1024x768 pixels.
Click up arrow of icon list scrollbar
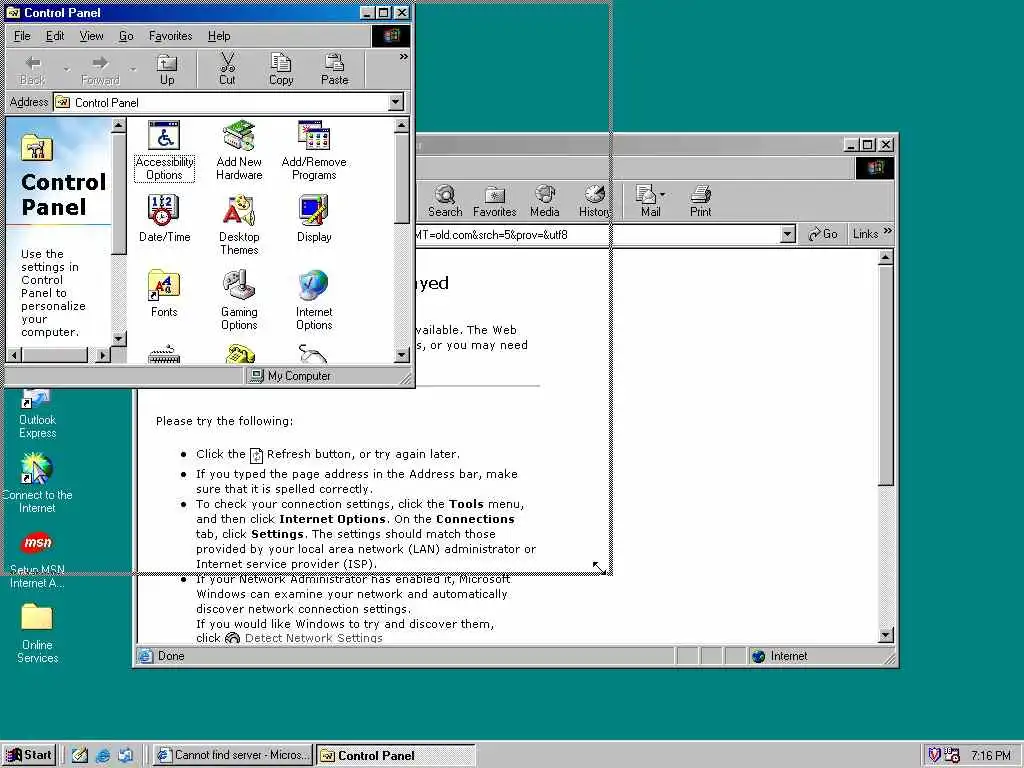[402, 125]
